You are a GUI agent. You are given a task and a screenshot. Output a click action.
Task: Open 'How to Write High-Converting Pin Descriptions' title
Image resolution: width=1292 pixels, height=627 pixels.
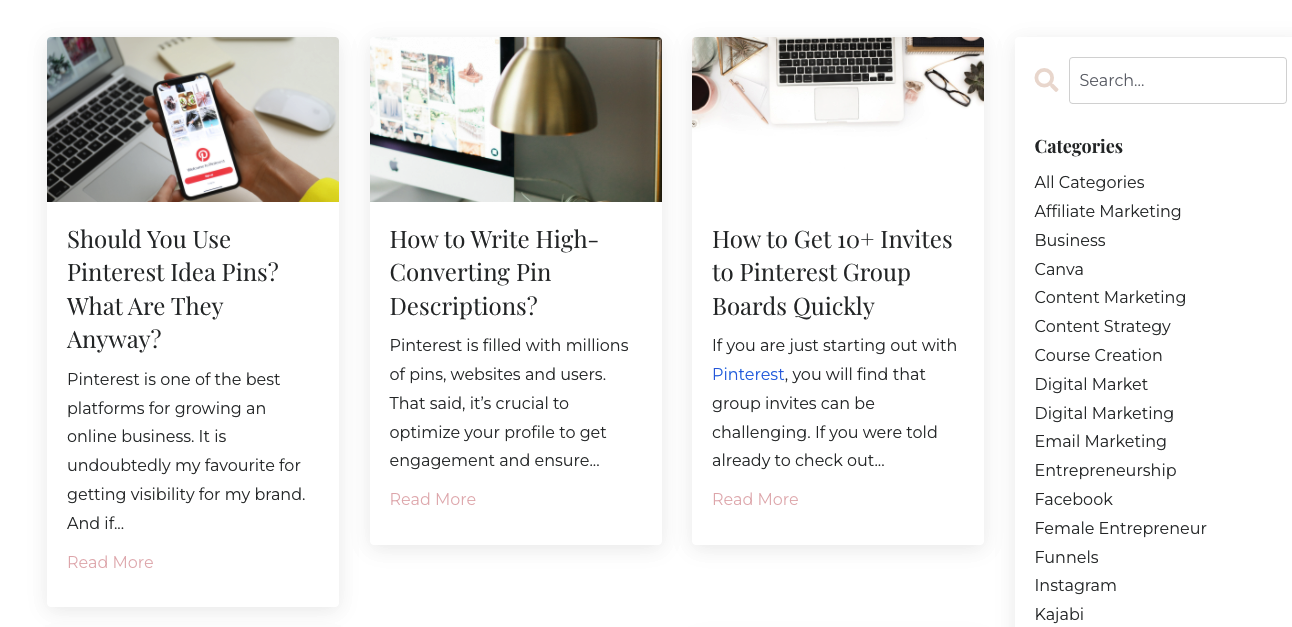(494, 272)
